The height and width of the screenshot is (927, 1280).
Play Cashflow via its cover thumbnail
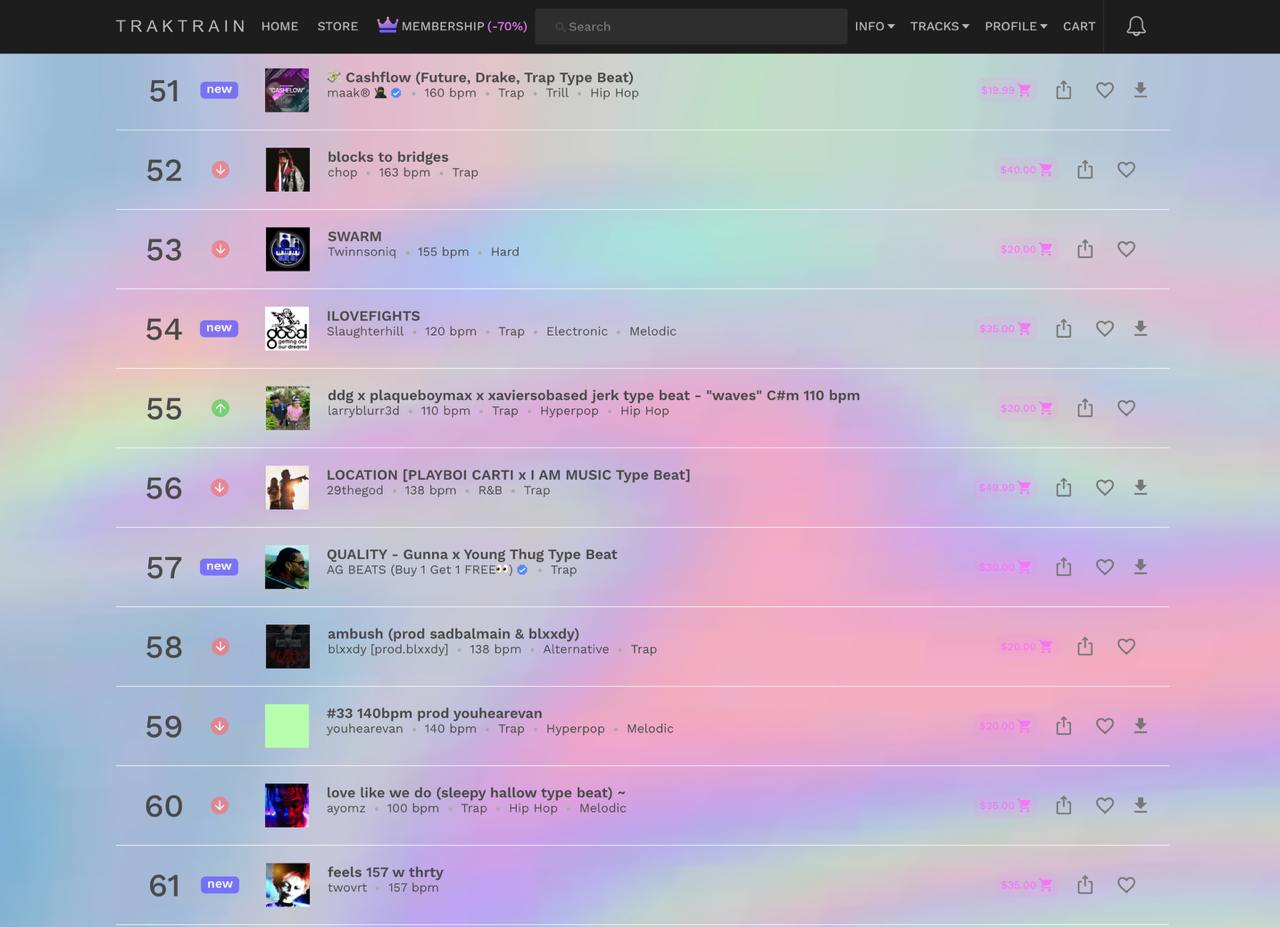287,90
